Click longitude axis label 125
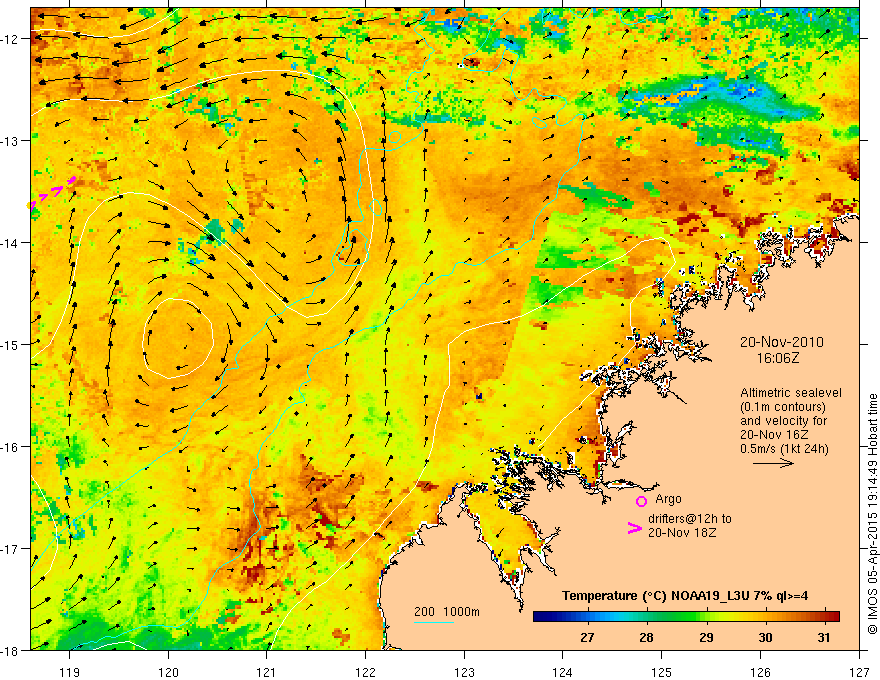Screen dimensions: 880x680 click(662, 672)
